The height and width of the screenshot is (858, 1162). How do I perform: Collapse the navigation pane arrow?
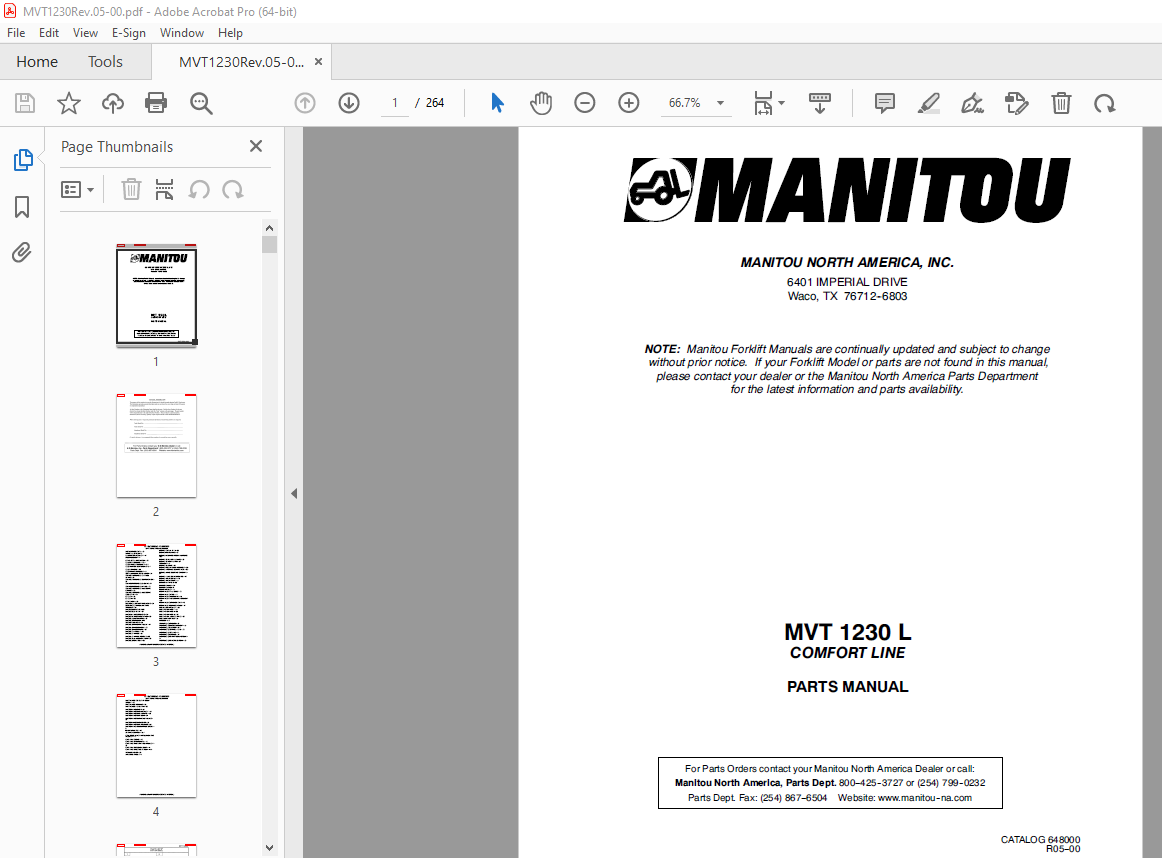[x=294, y=493]
